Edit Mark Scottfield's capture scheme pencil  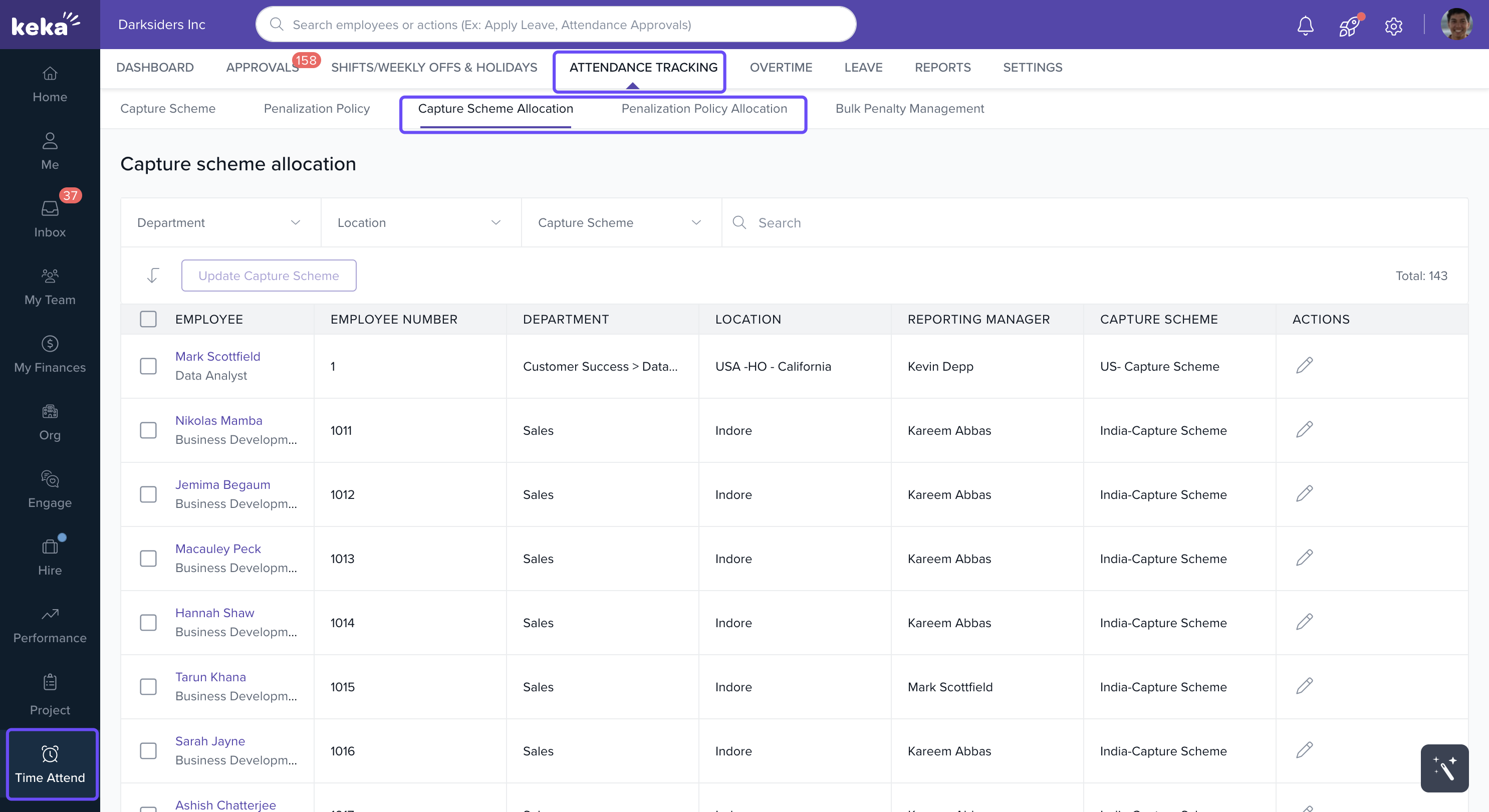(x=1304, y=365)
